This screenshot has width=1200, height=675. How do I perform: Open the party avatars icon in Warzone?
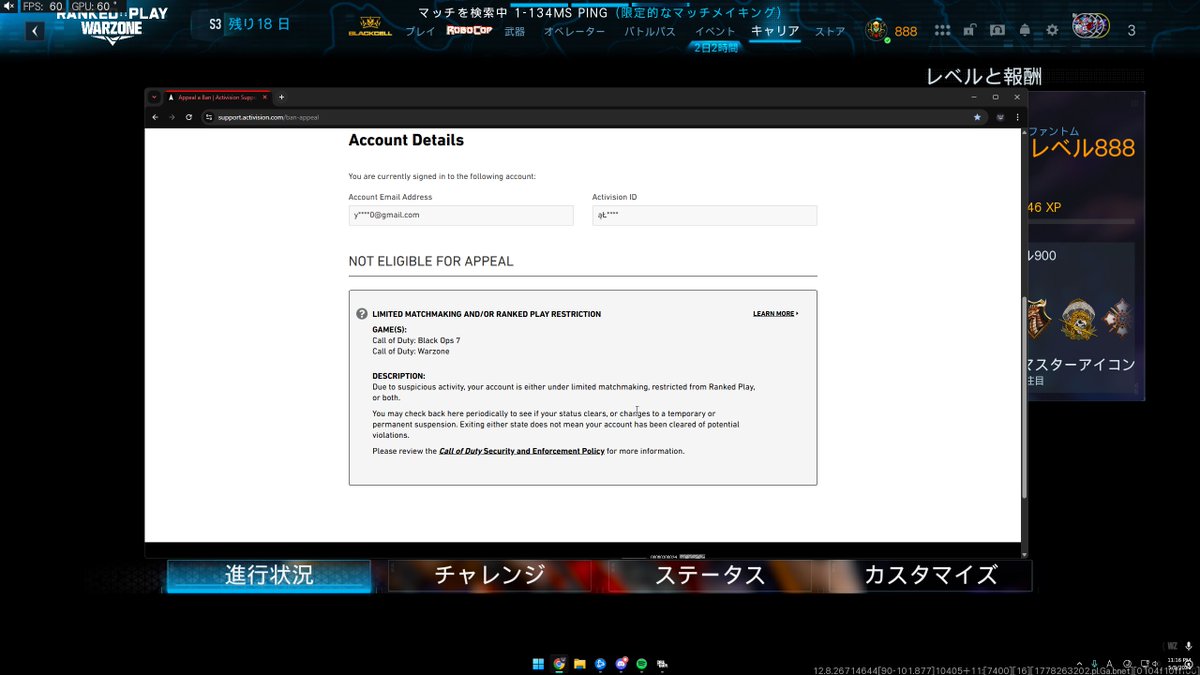pos(1090,26)
